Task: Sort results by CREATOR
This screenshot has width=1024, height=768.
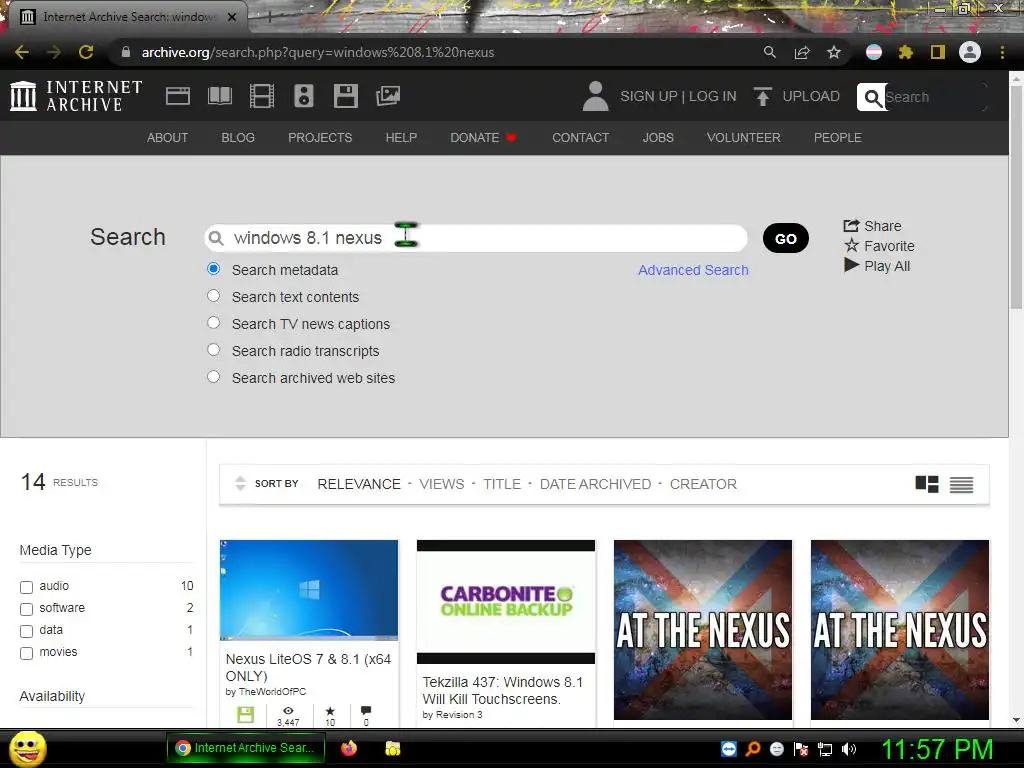Action: click(x=703, y=484)
